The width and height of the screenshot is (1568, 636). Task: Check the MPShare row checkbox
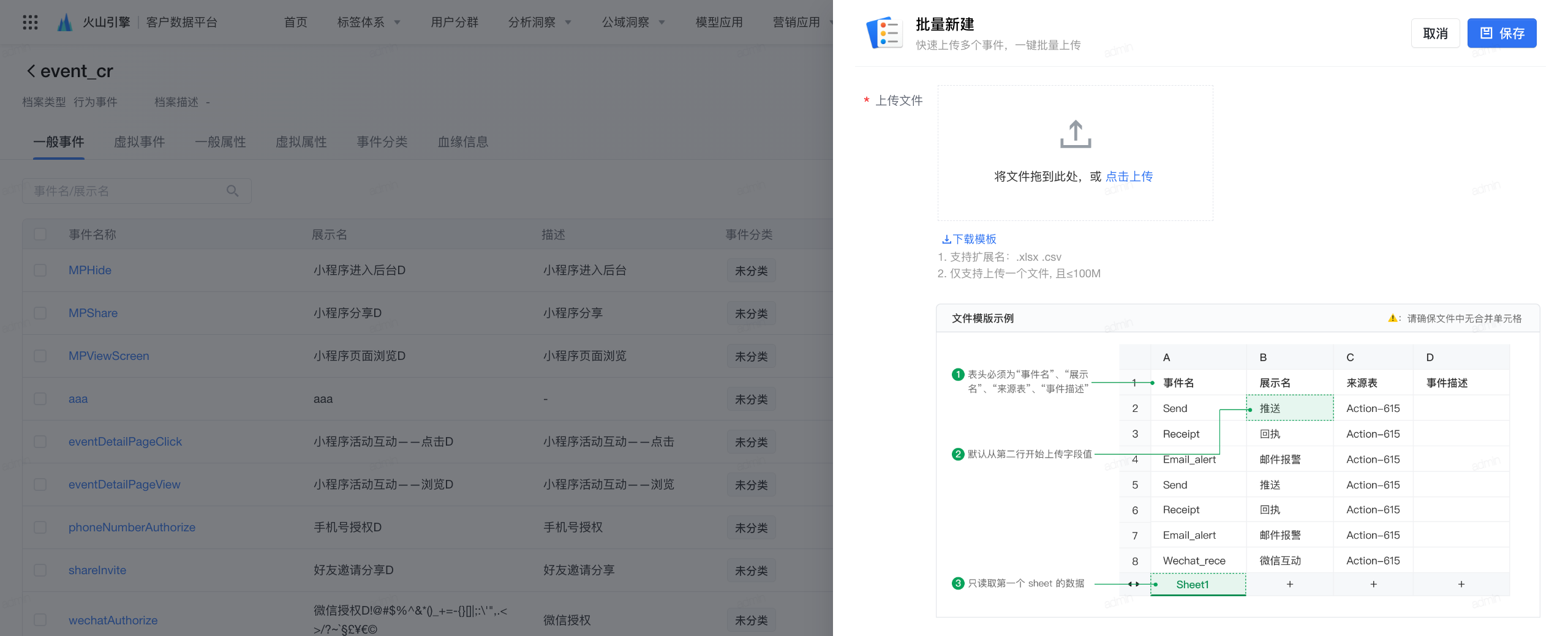coord(40,313)
